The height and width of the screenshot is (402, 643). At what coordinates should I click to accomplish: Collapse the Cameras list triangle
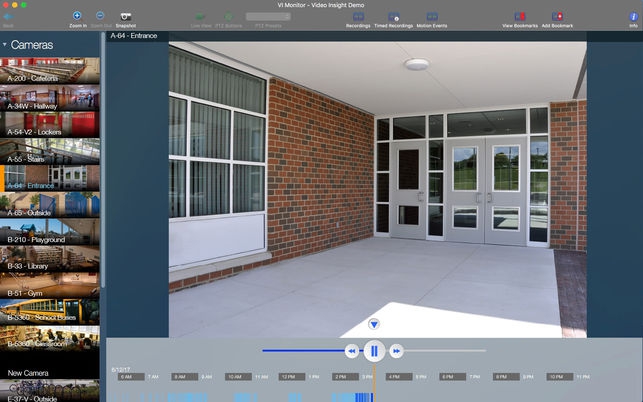click(x=5, y=44)
